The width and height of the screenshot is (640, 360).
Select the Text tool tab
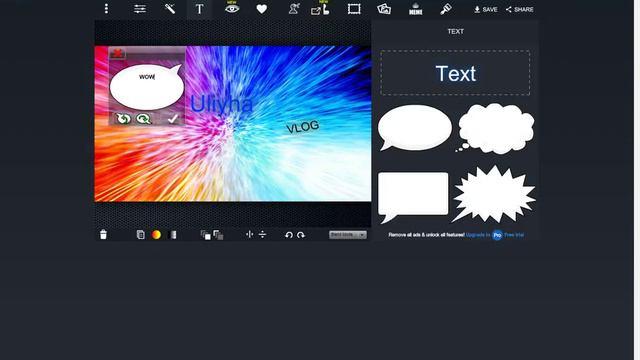pos(199,9)
